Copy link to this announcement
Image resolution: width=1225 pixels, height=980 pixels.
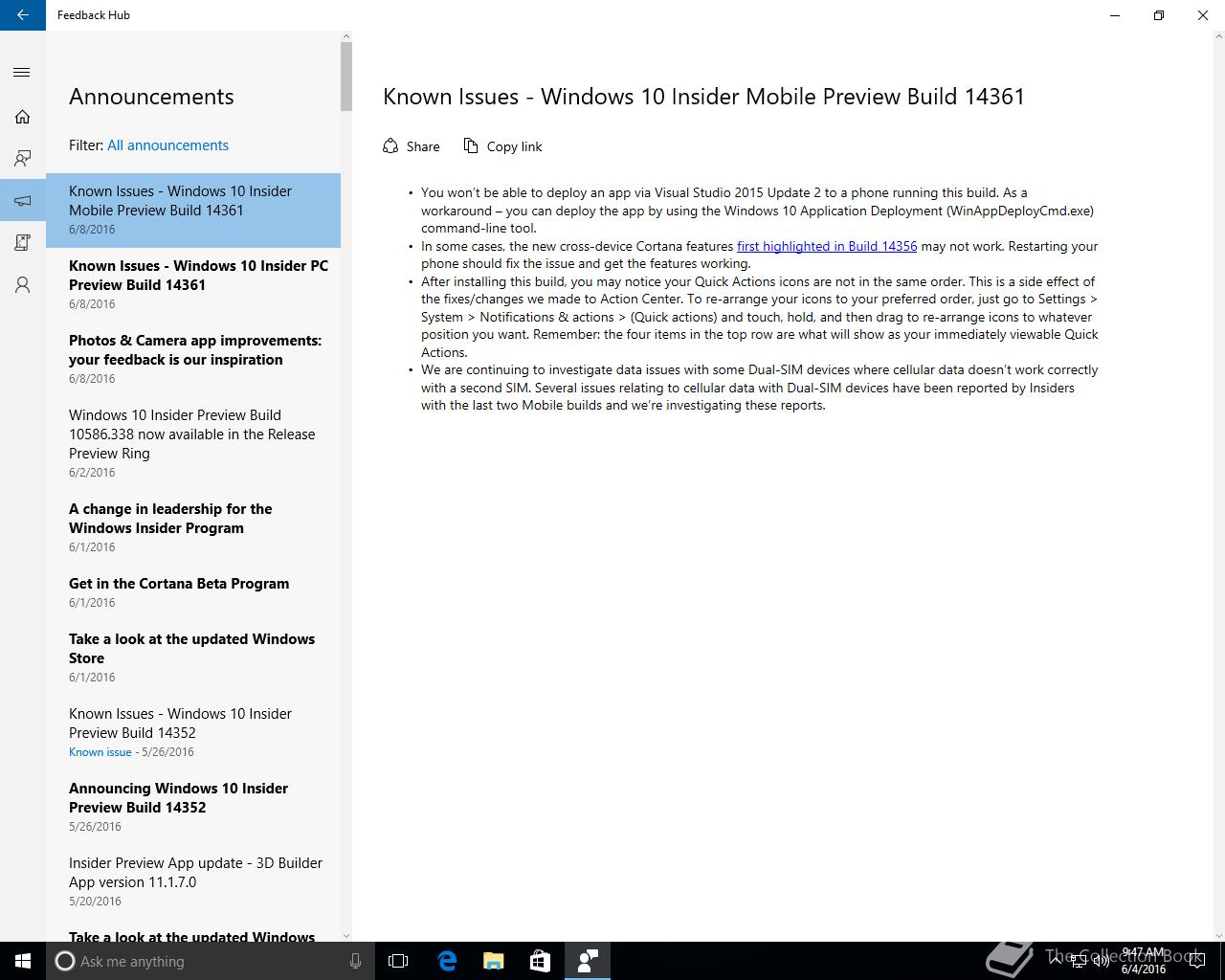point(503,146)
